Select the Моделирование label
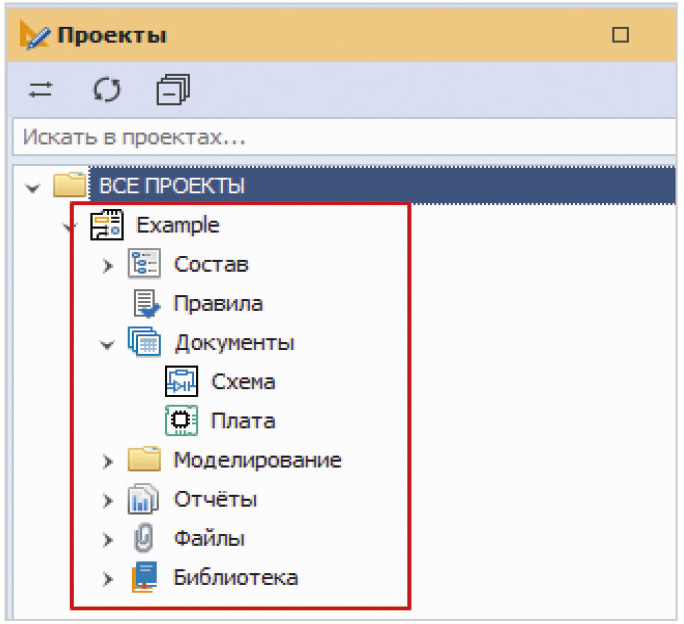 (257, 460)
